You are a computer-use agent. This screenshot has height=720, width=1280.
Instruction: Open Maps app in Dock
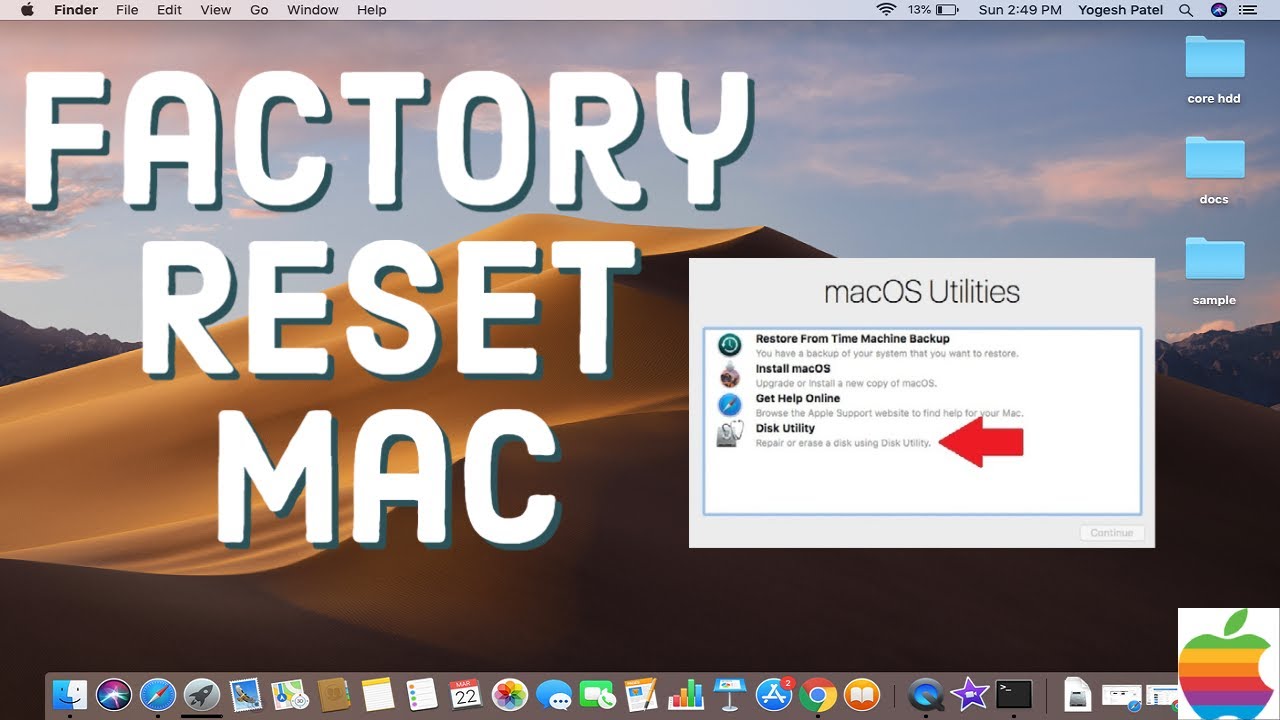pos(289,694)
